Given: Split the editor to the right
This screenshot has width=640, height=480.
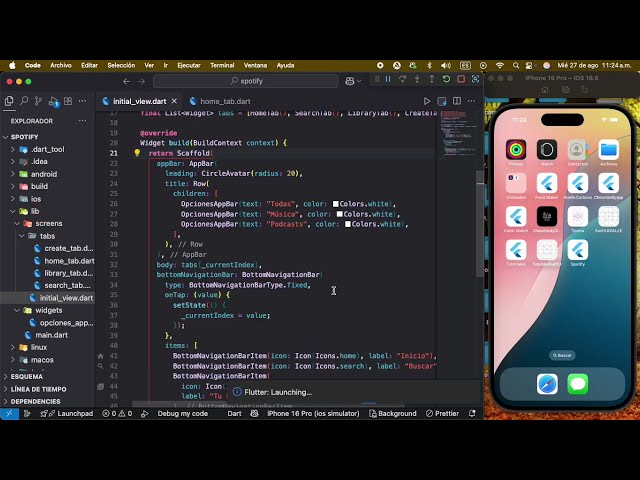Looking at the screenshot, I should 457,101.
